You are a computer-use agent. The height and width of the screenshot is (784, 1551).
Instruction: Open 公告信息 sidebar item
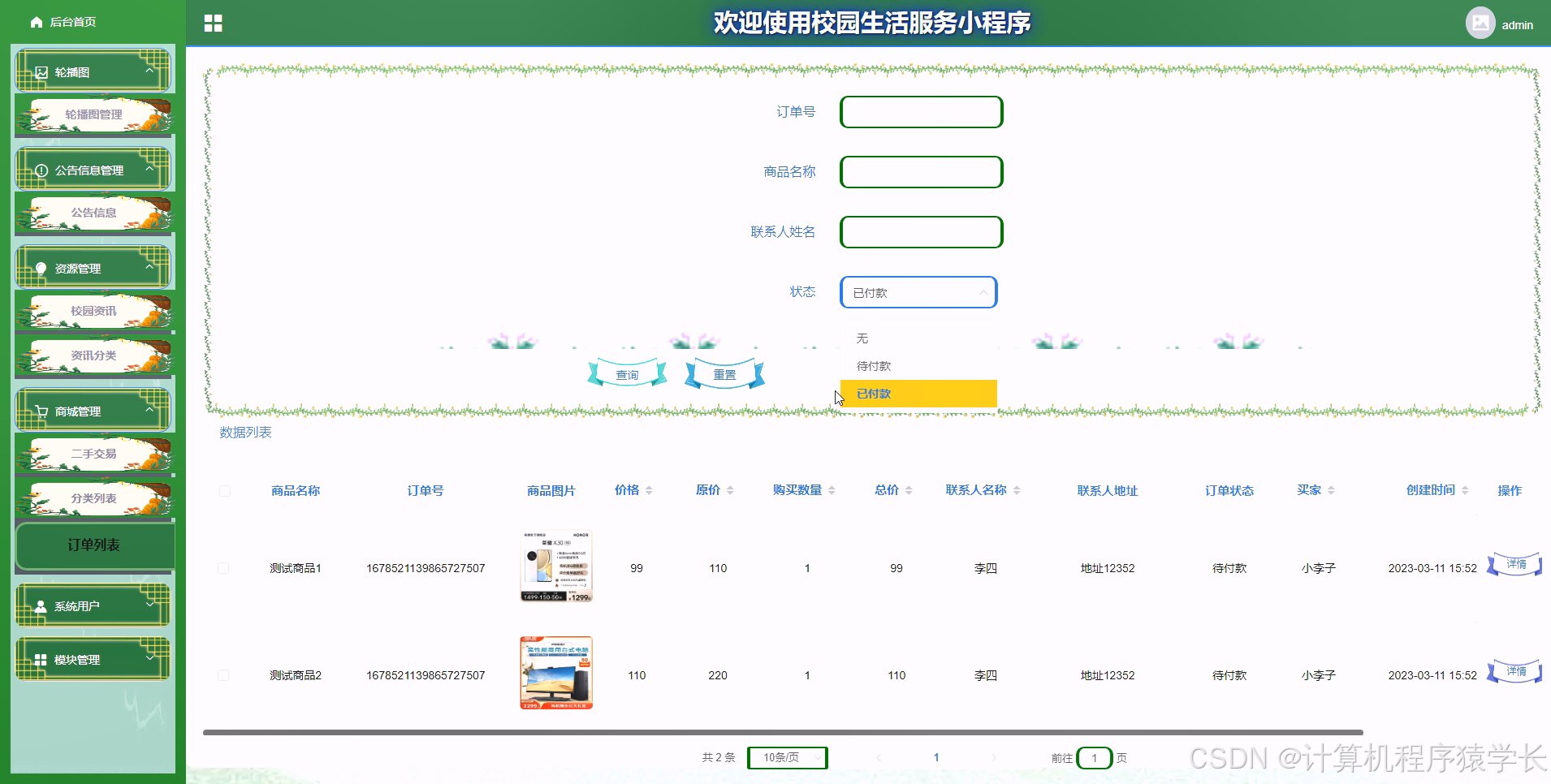coord(94,213)
